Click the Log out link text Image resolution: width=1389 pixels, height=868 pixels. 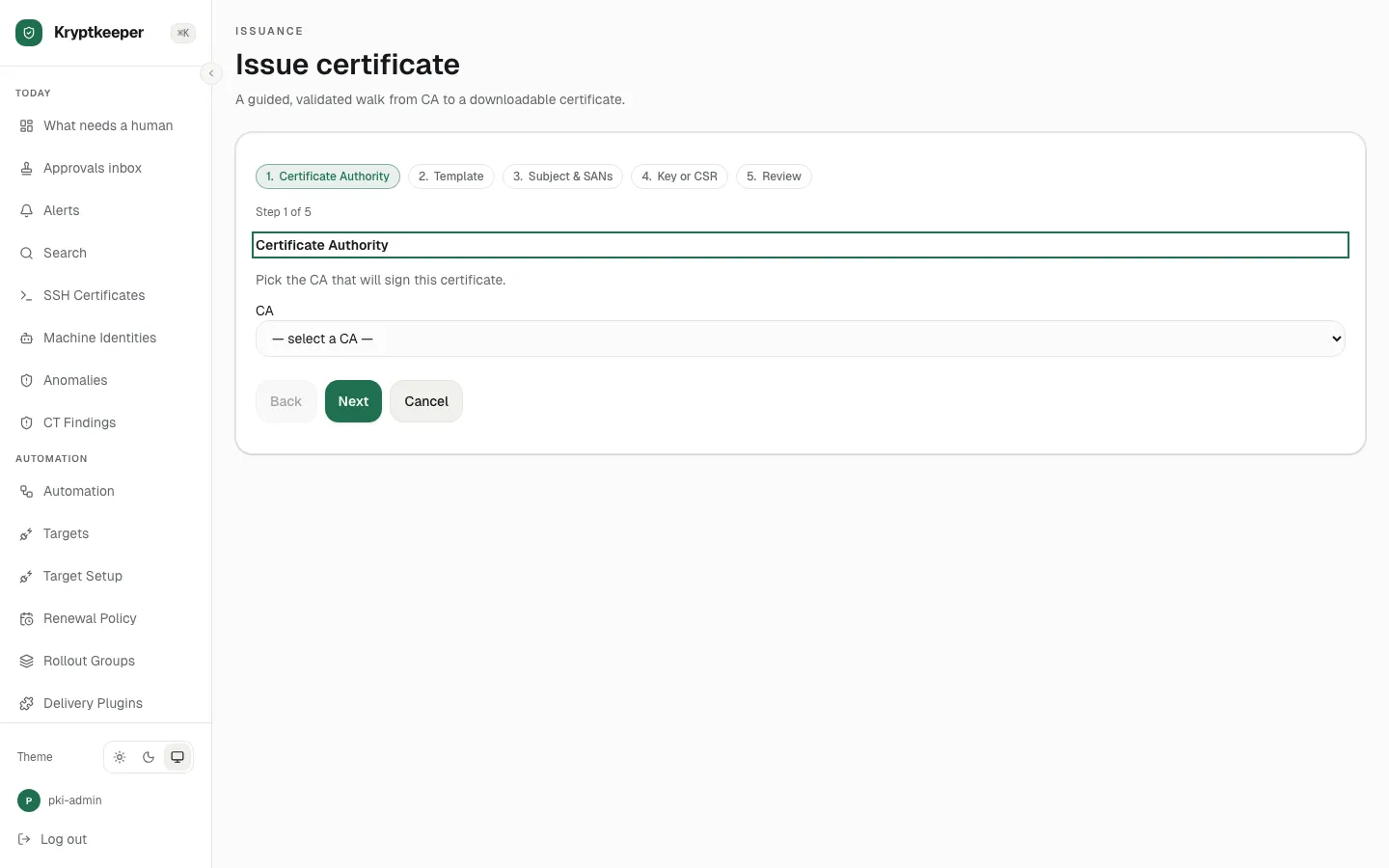[x=64, y=839]
